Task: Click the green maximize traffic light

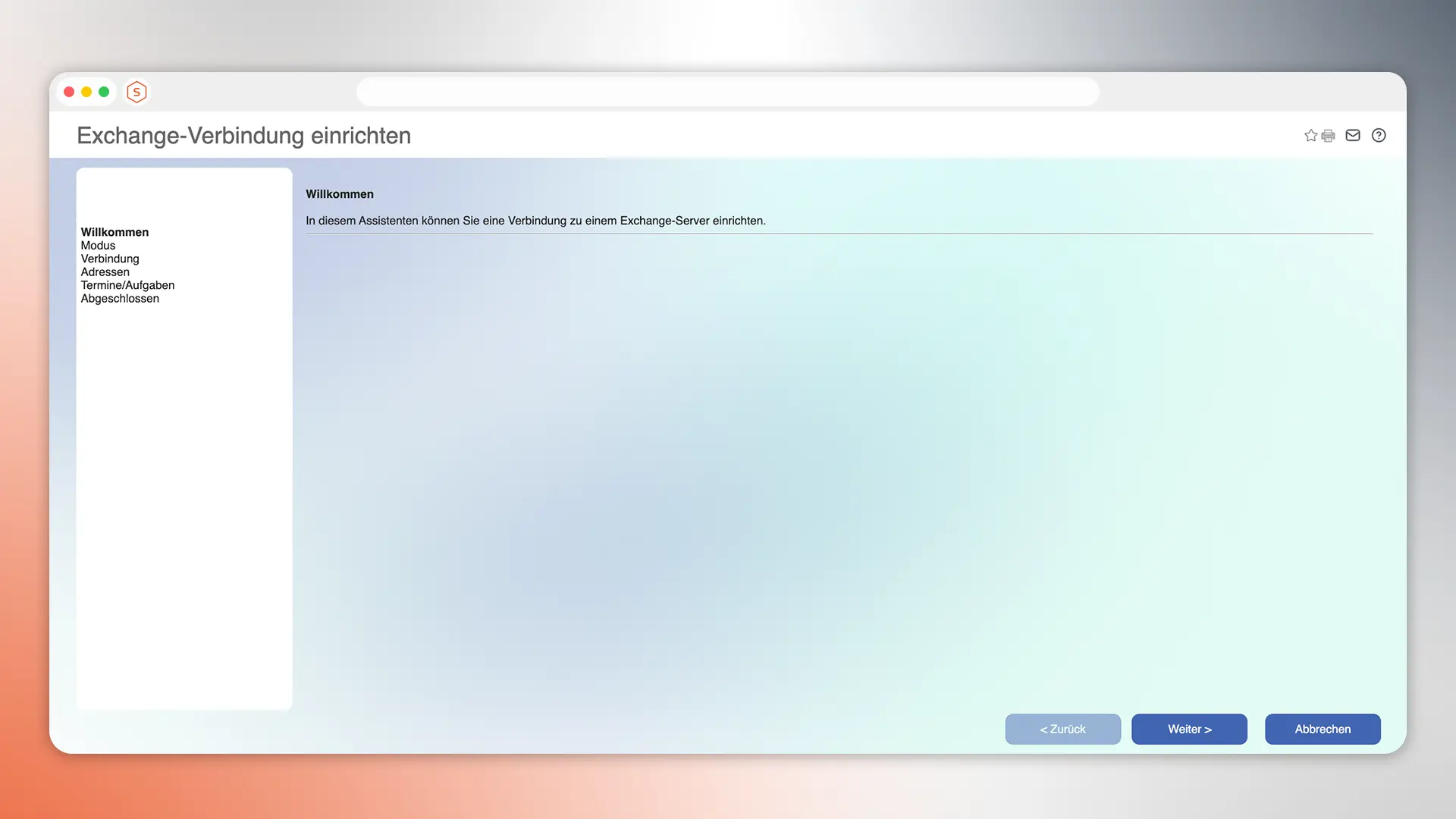Action: pos(102,91)
